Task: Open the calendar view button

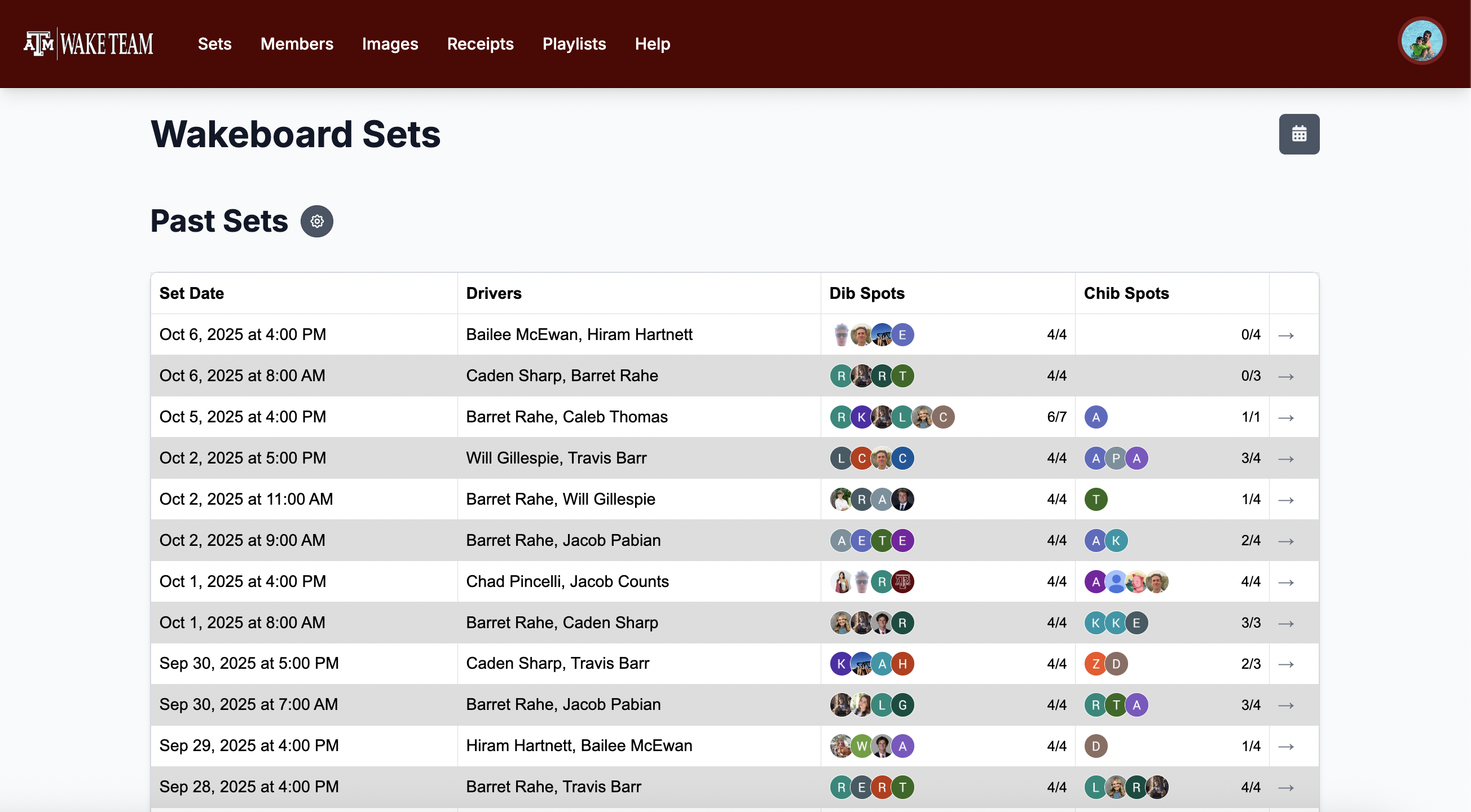Action: [x=1298, y=134]
